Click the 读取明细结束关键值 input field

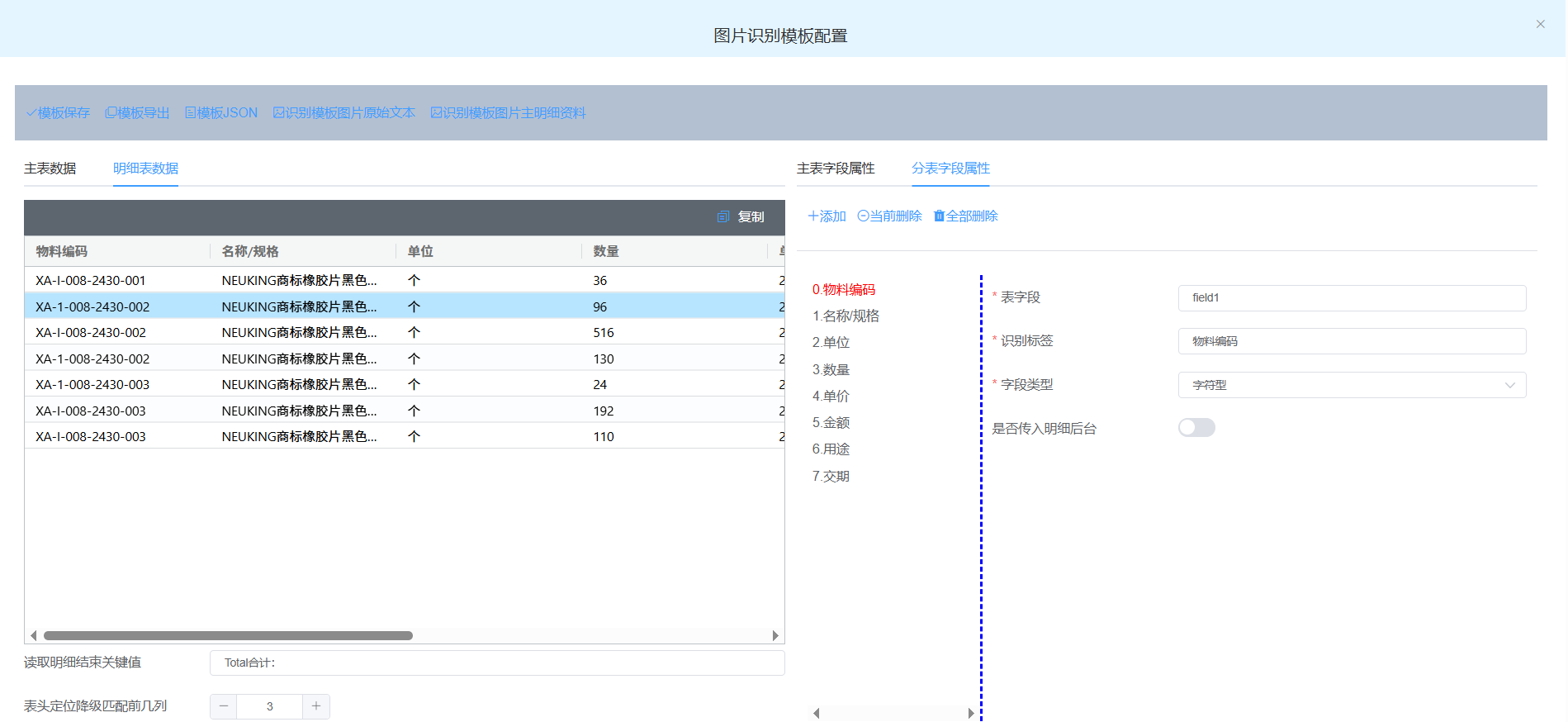(497, 663)
